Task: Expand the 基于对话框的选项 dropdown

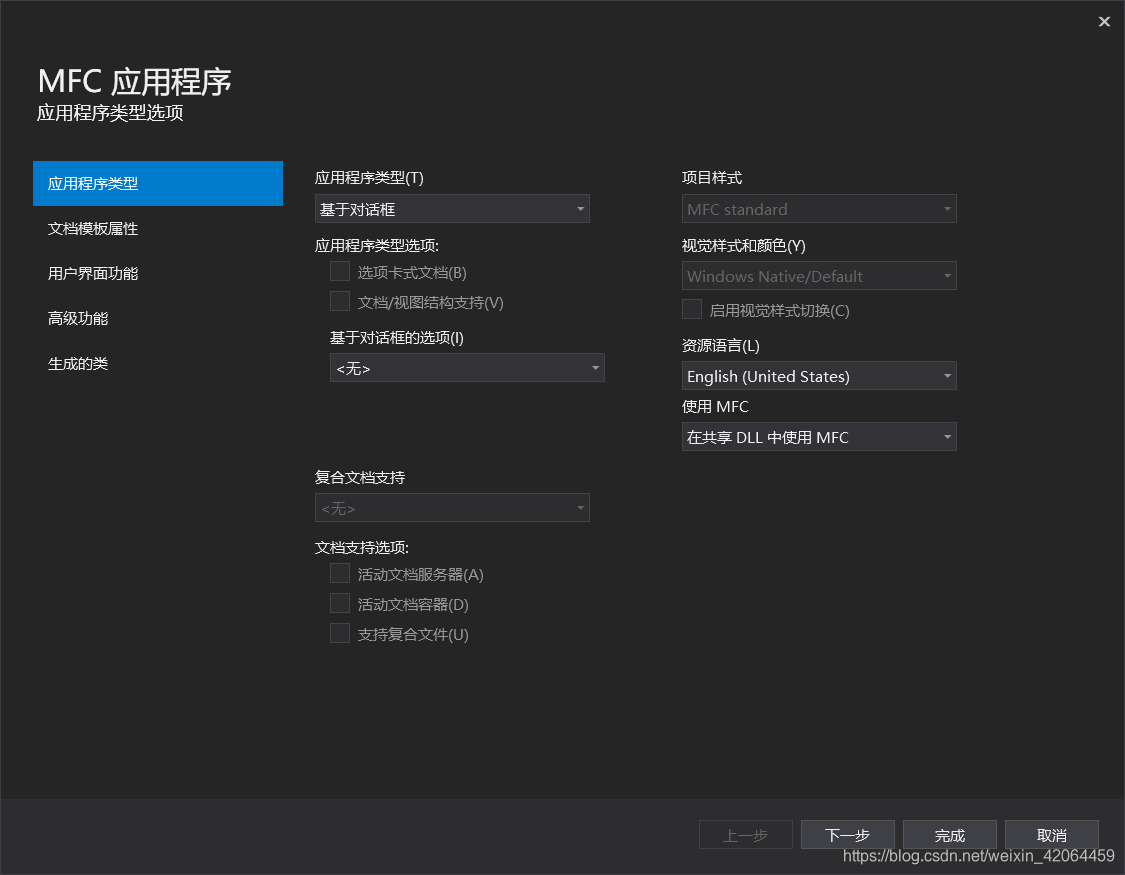Action: point(466,367)
